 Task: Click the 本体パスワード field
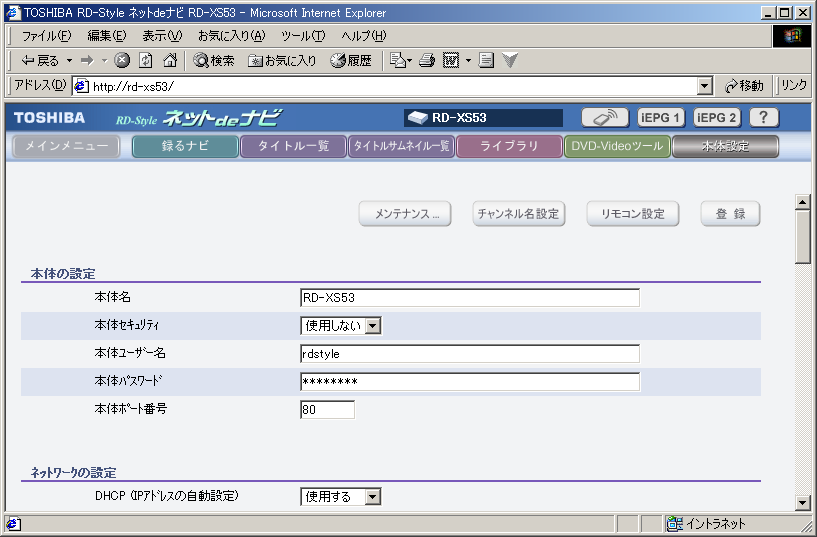point(470,382)
